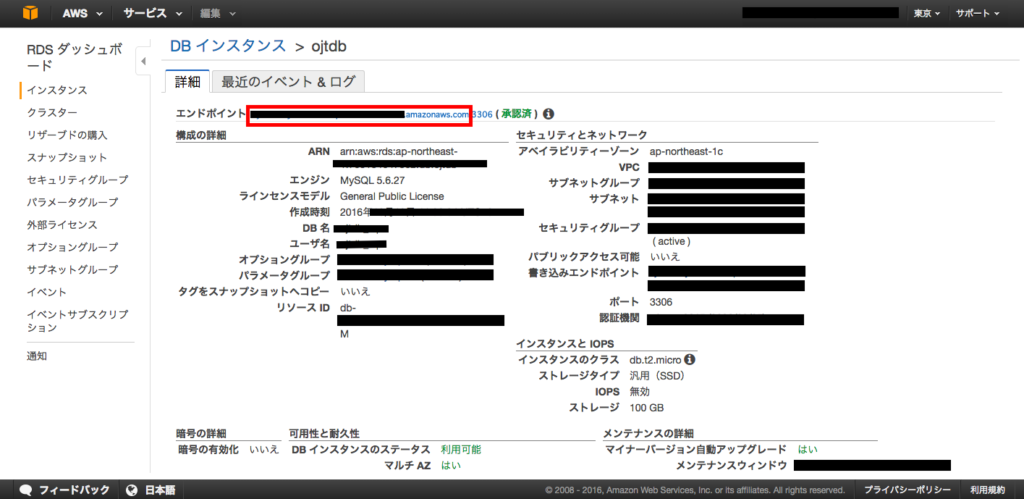Click the endpoint amazonaws.com address
The height and width of the screenshot is (499, 1024).
pos(437,114)
